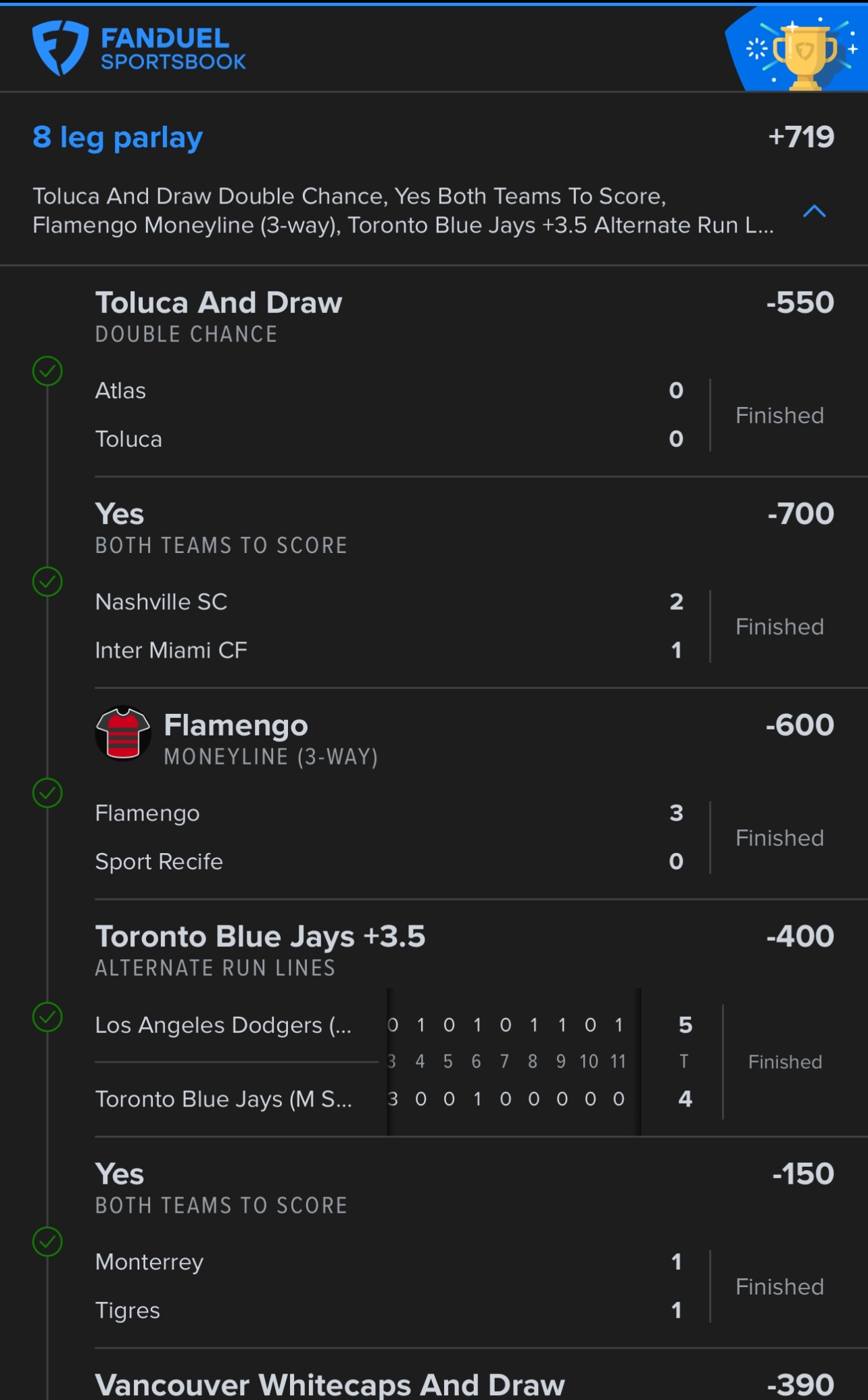Select the Toluca And Draw double chance title
This screenshot has height=1400, width=868.
pyautogui.click(x=218, y=303)
